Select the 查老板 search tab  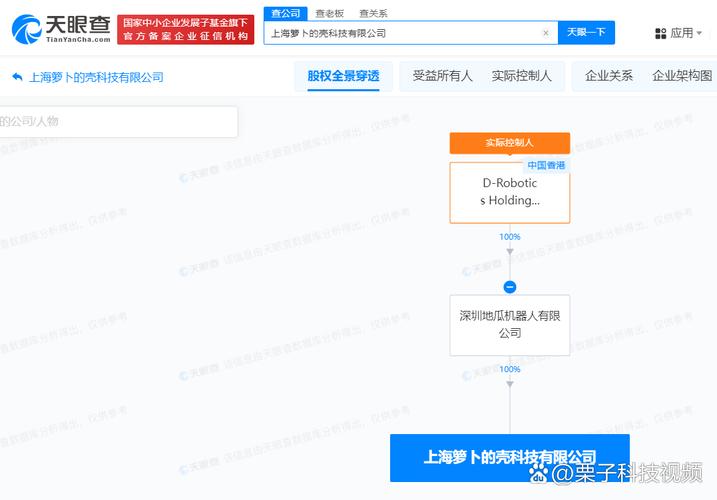(329, 14)
